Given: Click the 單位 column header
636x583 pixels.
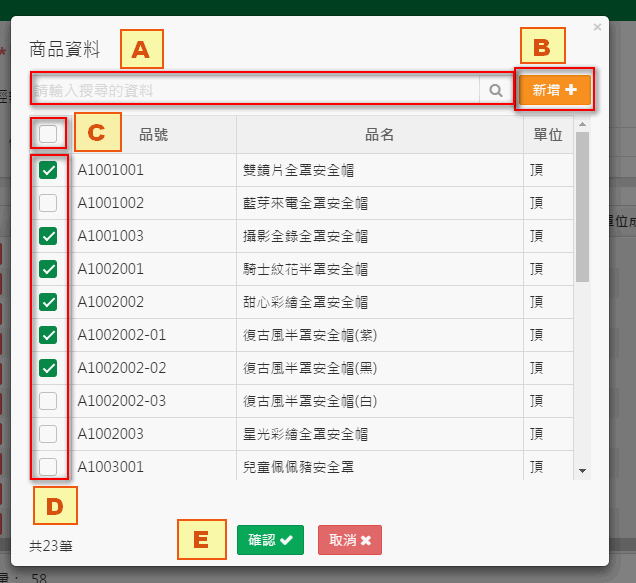Looking at the screenshot, I should point(548,134).
